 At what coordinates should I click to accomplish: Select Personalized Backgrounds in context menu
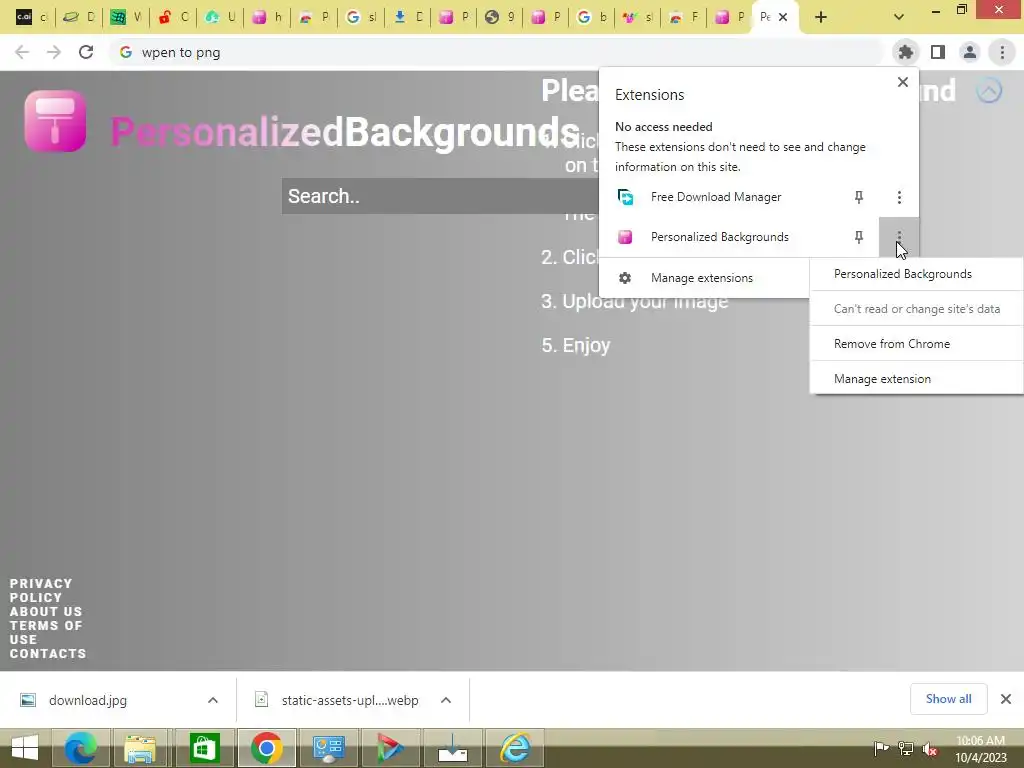pyautogui.click(x=916, y=274)
